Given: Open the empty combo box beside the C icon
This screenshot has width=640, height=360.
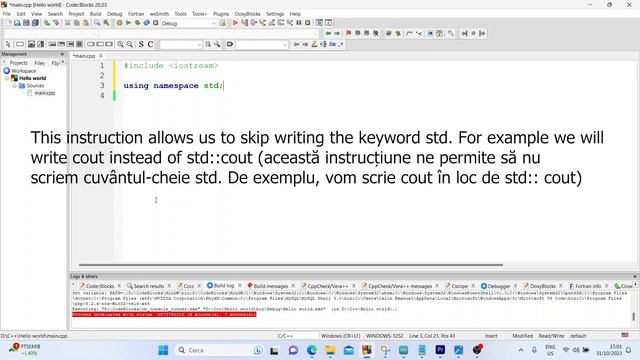Looking at the screenshot, I should point(180,44).
